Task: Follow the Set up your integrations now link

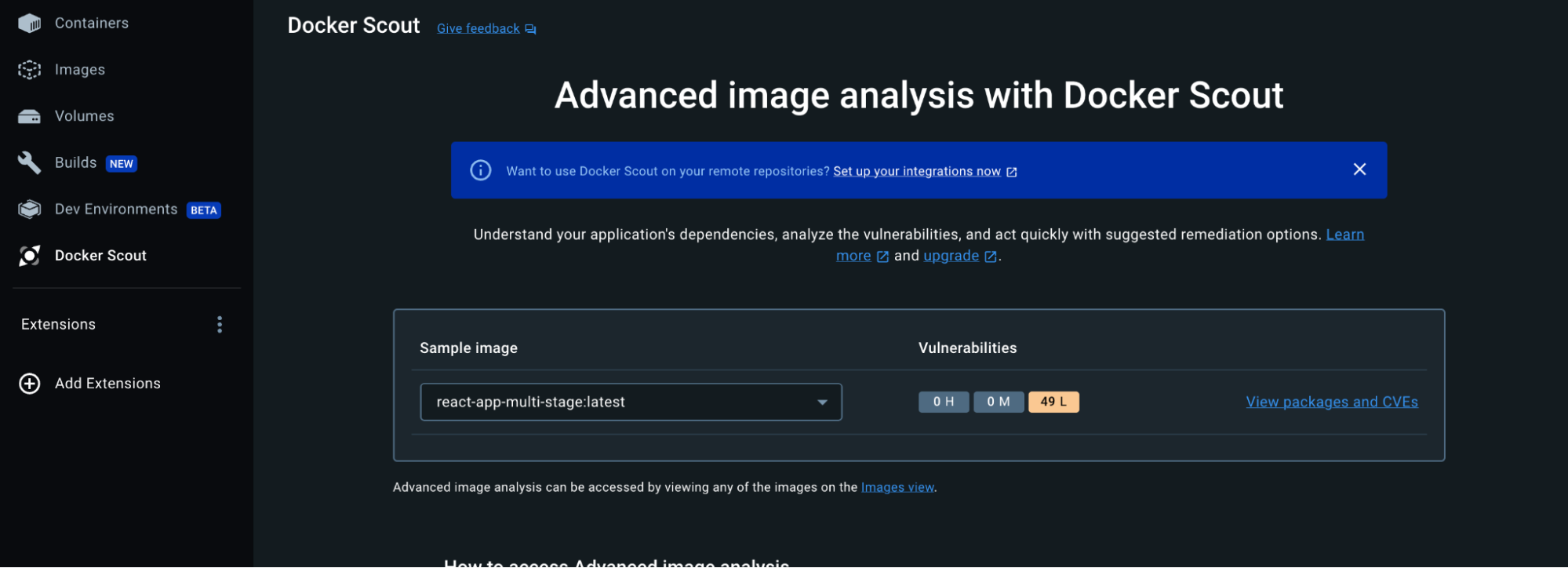Action: click(x=916, y=172)
